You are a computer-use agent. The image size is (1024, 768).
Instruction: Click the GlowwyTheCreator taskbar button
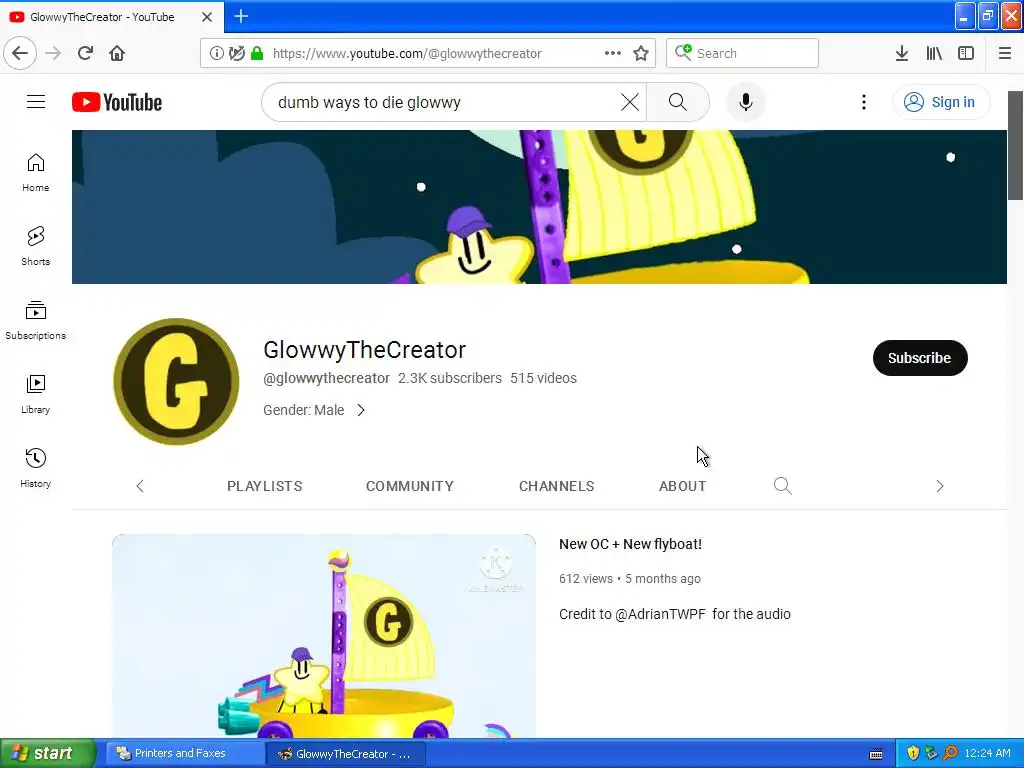(346, 754)
